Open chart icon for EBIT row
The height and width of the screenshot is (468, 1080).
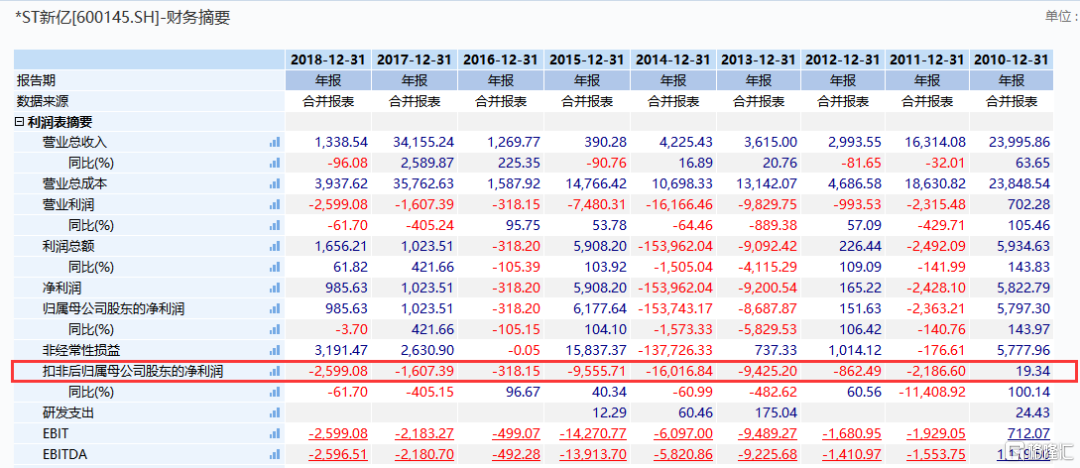tap(275, 434)
